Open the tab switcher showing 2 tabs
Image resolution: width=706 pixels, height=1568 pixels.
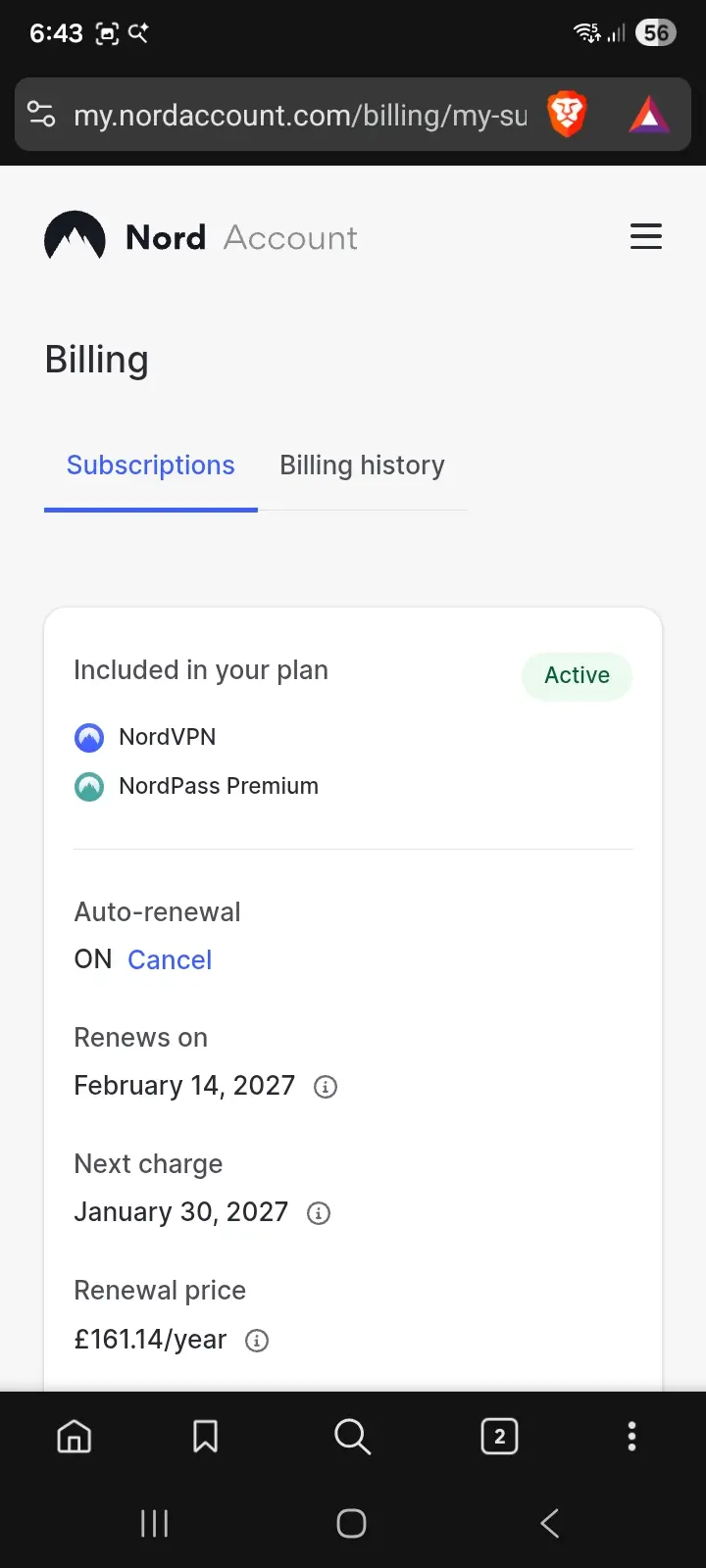pyautogui.click(x=500, y=1437)
